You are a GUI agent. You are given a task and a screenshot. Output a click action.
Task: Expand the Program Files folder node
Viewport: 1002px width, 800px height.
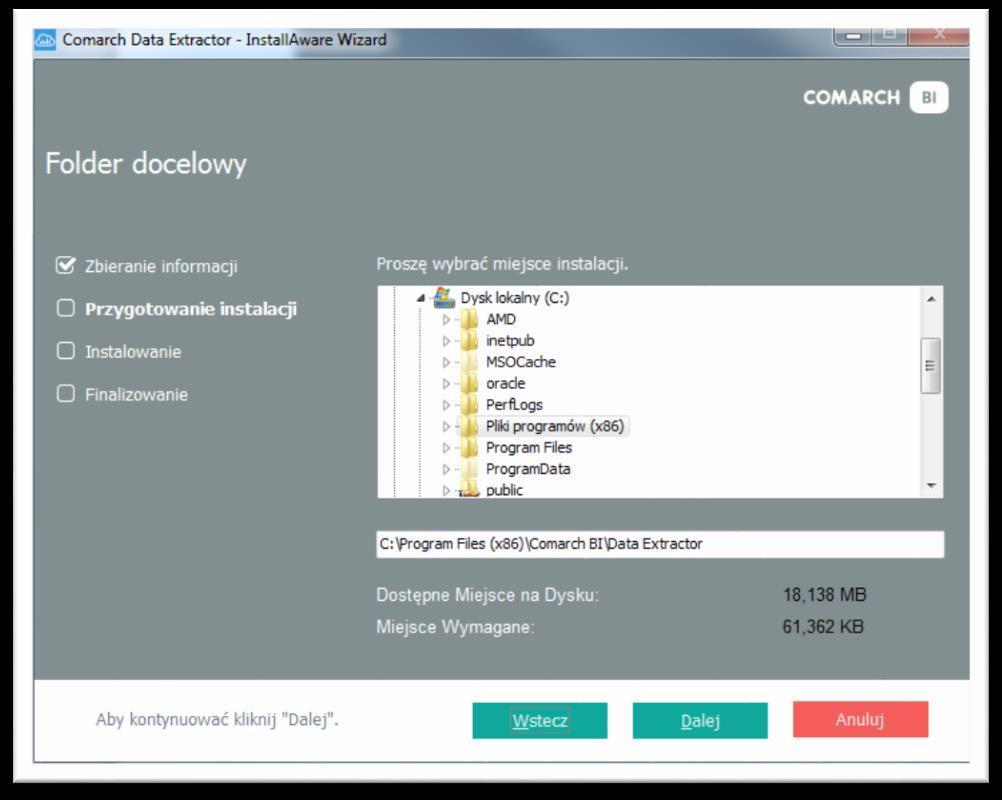click(446, 448)
